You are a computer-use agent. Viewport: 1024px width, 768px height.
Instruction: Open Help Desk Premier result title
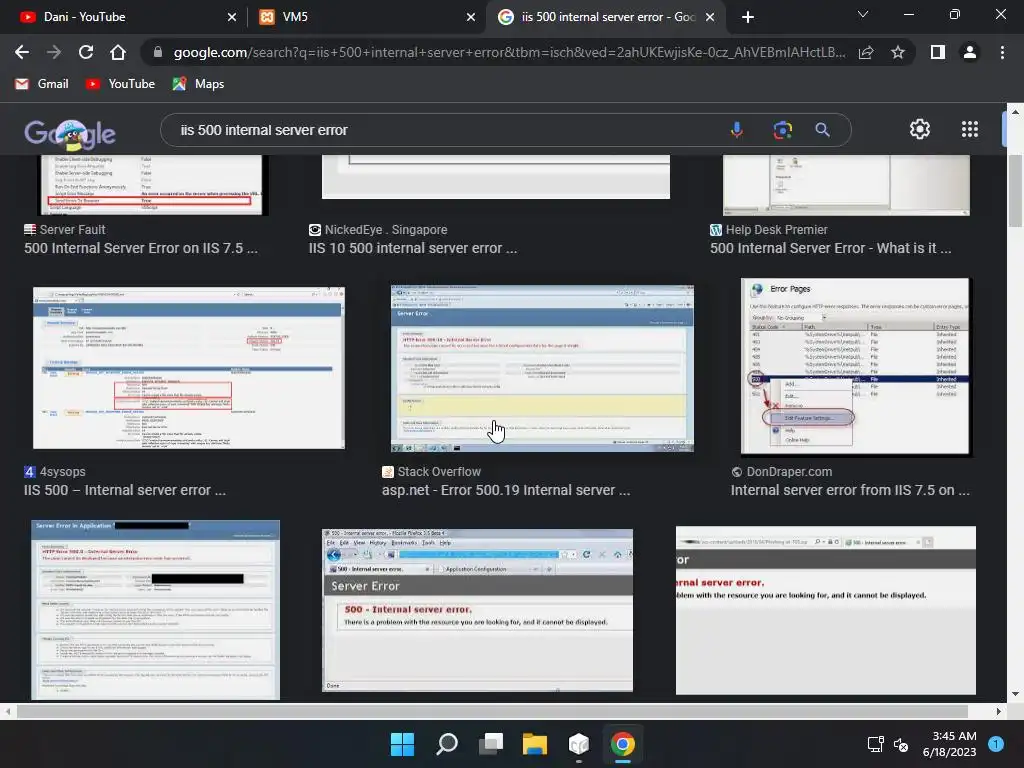pos(831,248)
